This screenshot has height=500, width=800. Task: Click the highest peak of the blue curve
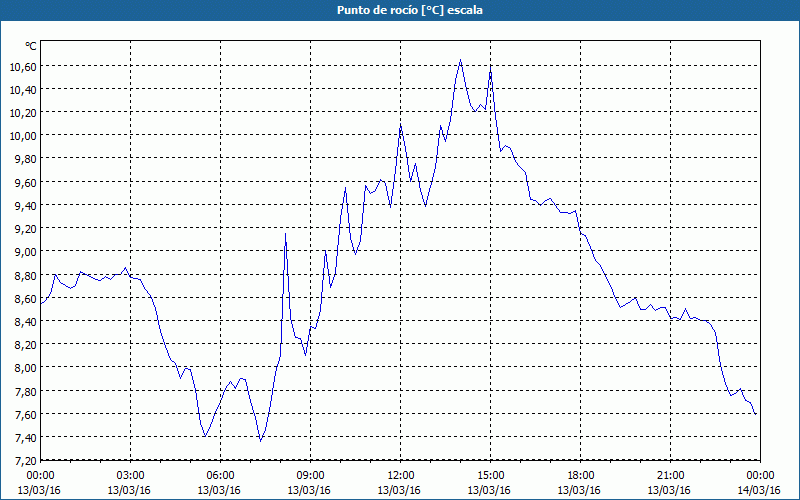point(460,60)
